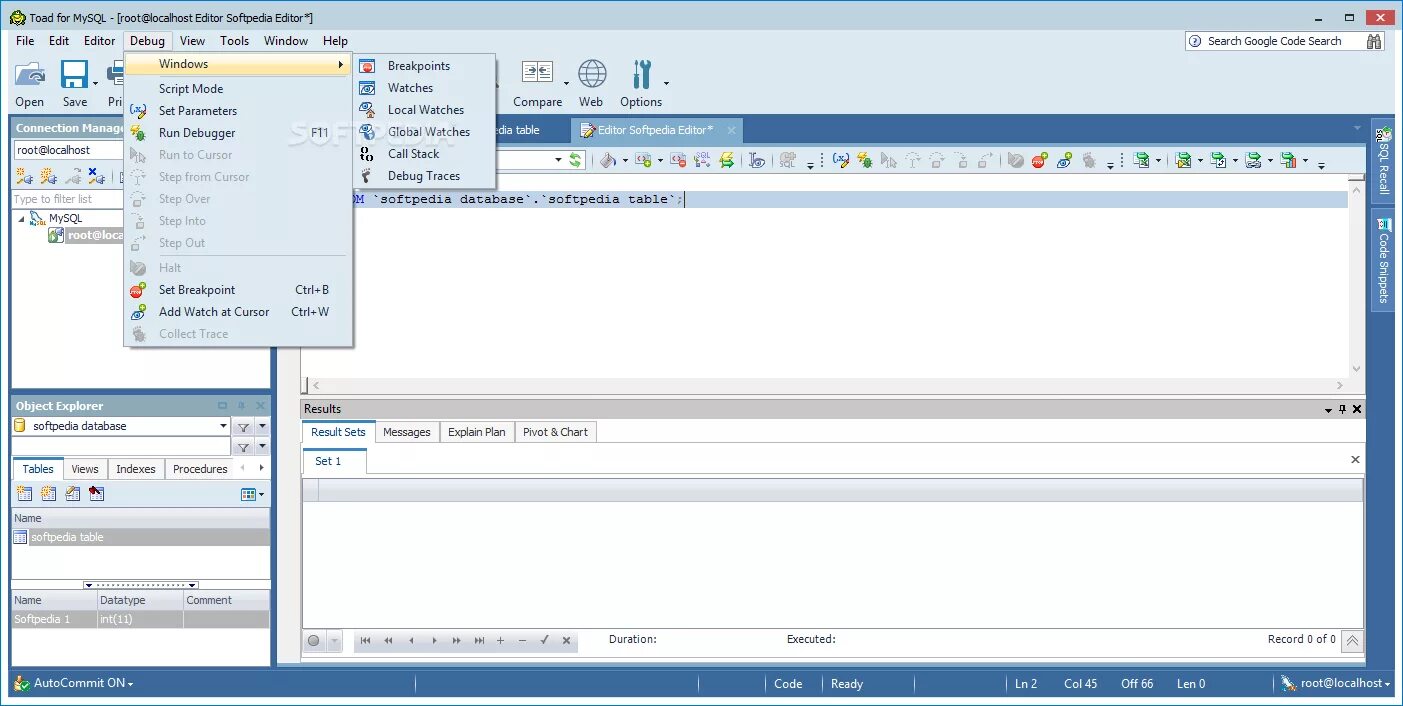1403x706 pixels.
Task: Open the Code Snippets side panel
Action: point(1383,260)
